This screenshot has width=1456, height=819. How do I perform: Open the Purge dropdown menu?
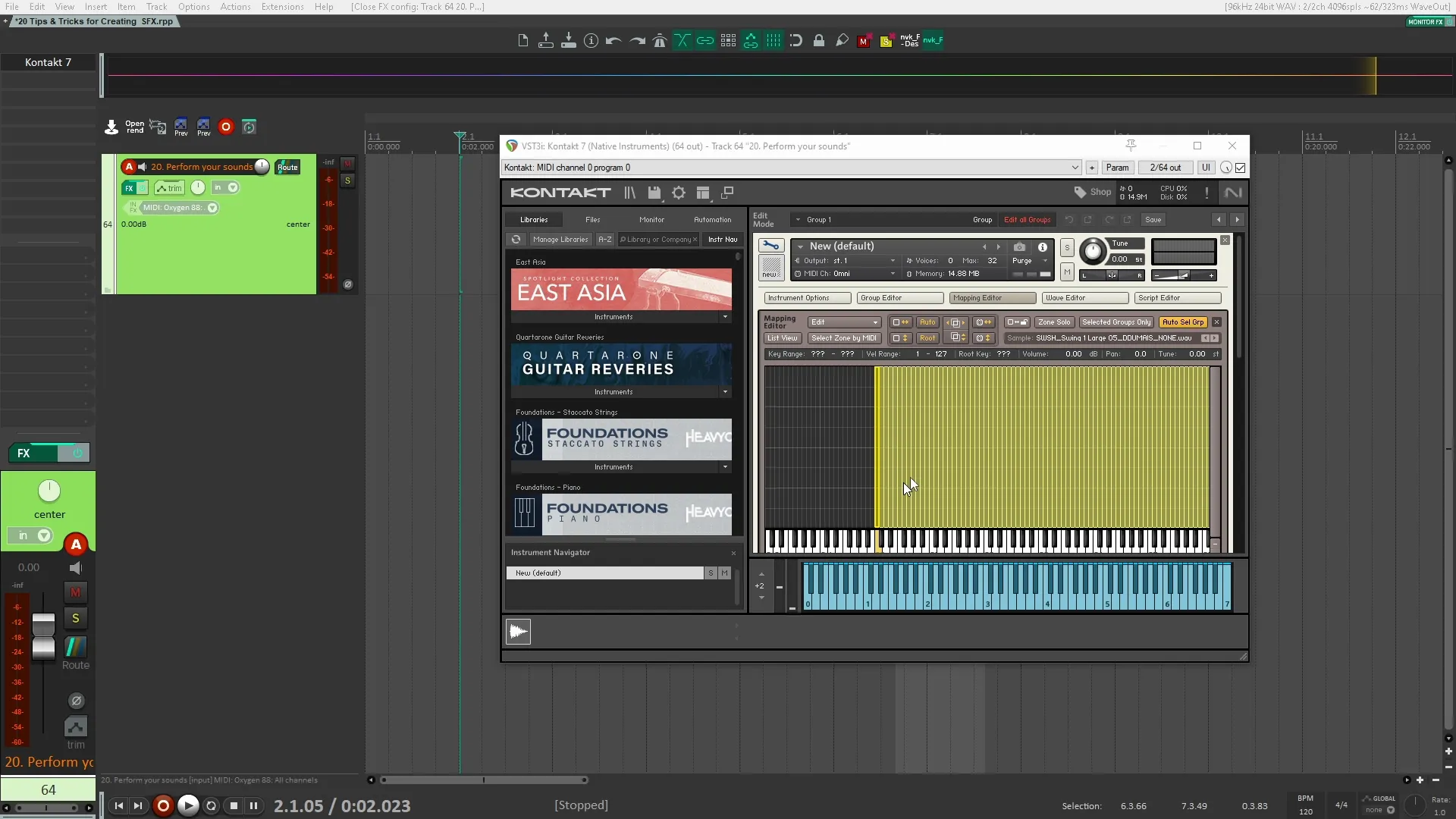pyautogui.click(x=1030, y=261)
